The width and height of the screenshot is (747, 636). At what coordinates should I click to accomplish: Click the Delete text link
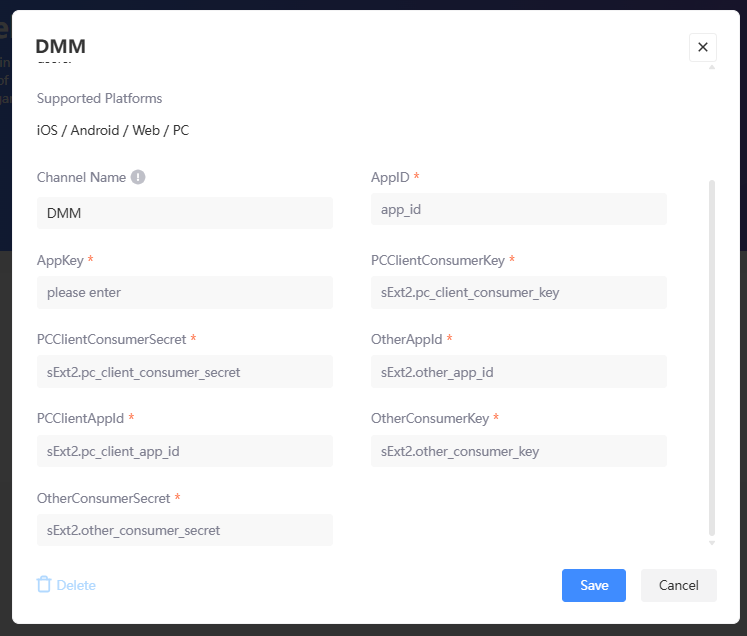(x=76, y=585)
